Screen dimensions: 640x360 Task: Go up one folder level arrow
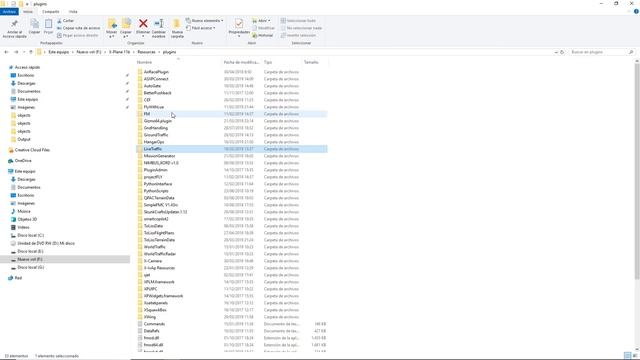point(31,52)
